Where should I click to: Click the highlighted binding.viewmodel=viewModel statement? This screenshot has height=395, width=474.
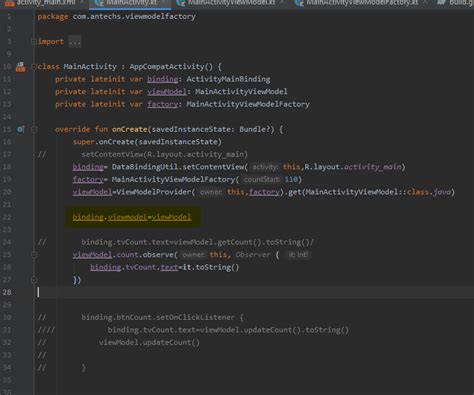pyautogui.click(x=132, y=217)
